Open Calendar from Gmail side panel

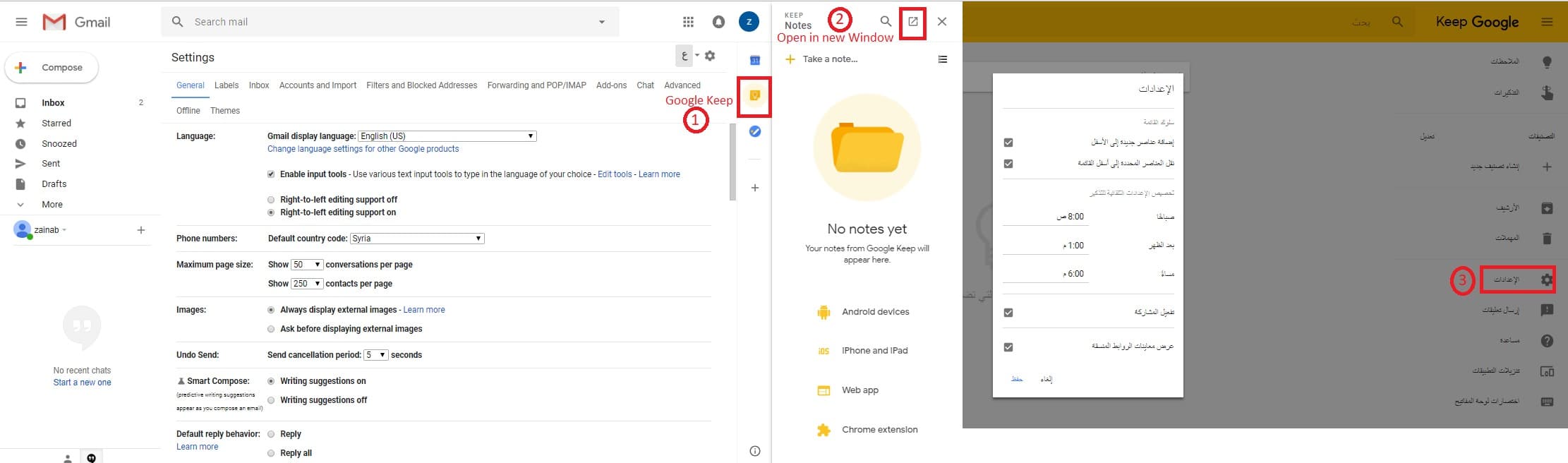[x=754, y=61]
